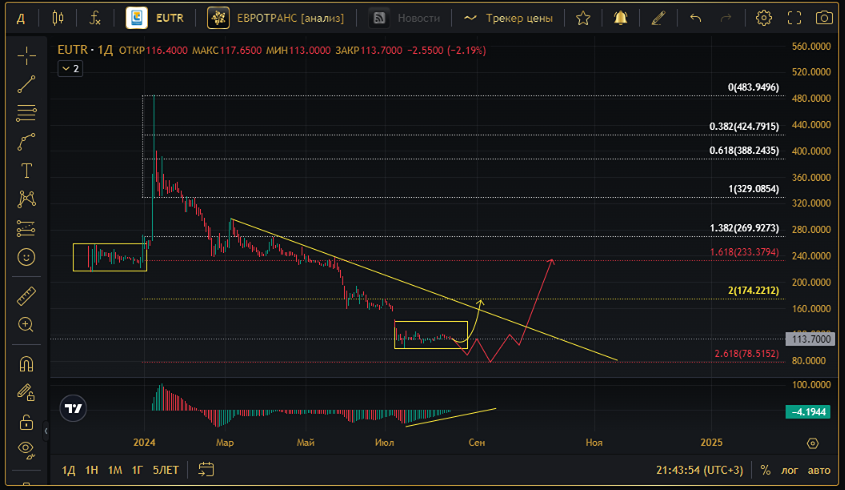This screenshot has width=845, height=490.
Task: Toggle percent scale mode
Action: pos(765,470)
